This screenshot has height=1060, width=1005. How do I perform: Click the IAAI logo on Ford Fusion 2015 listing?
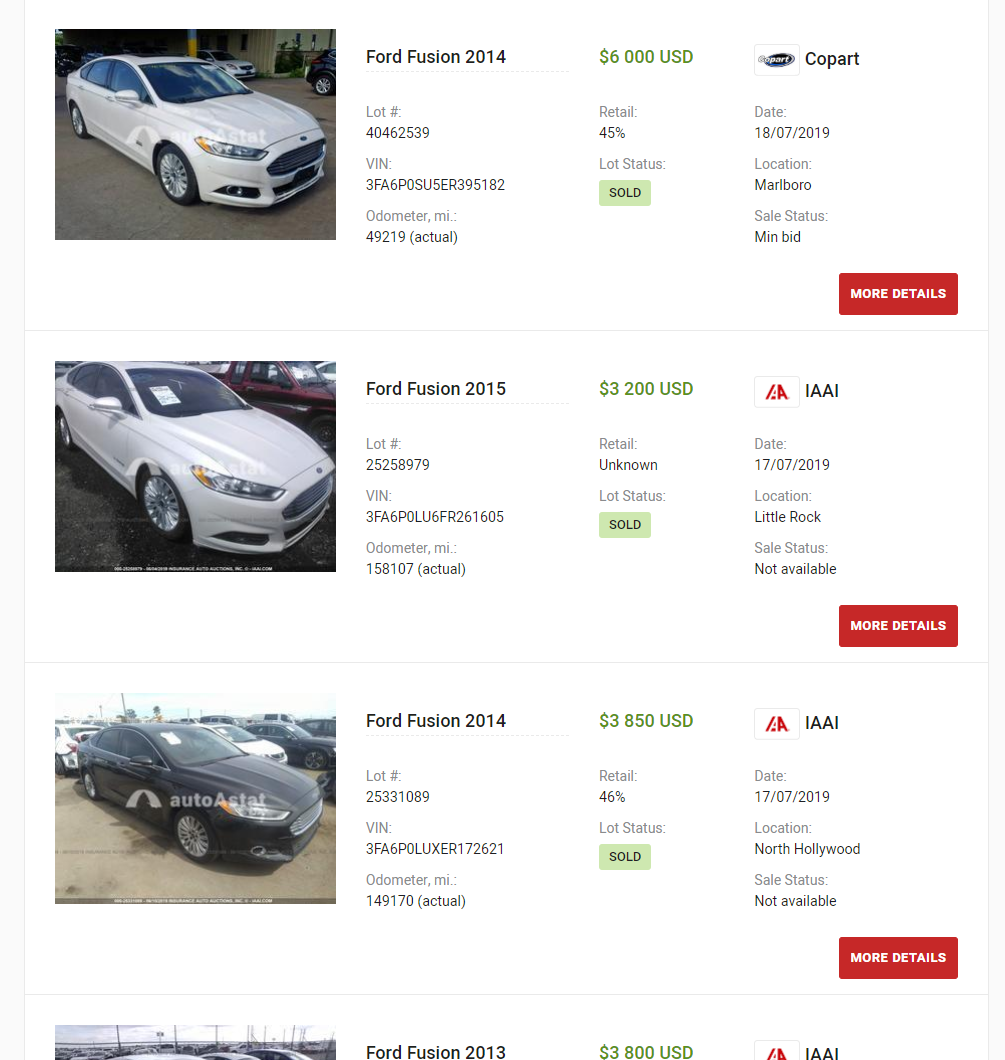776,392
